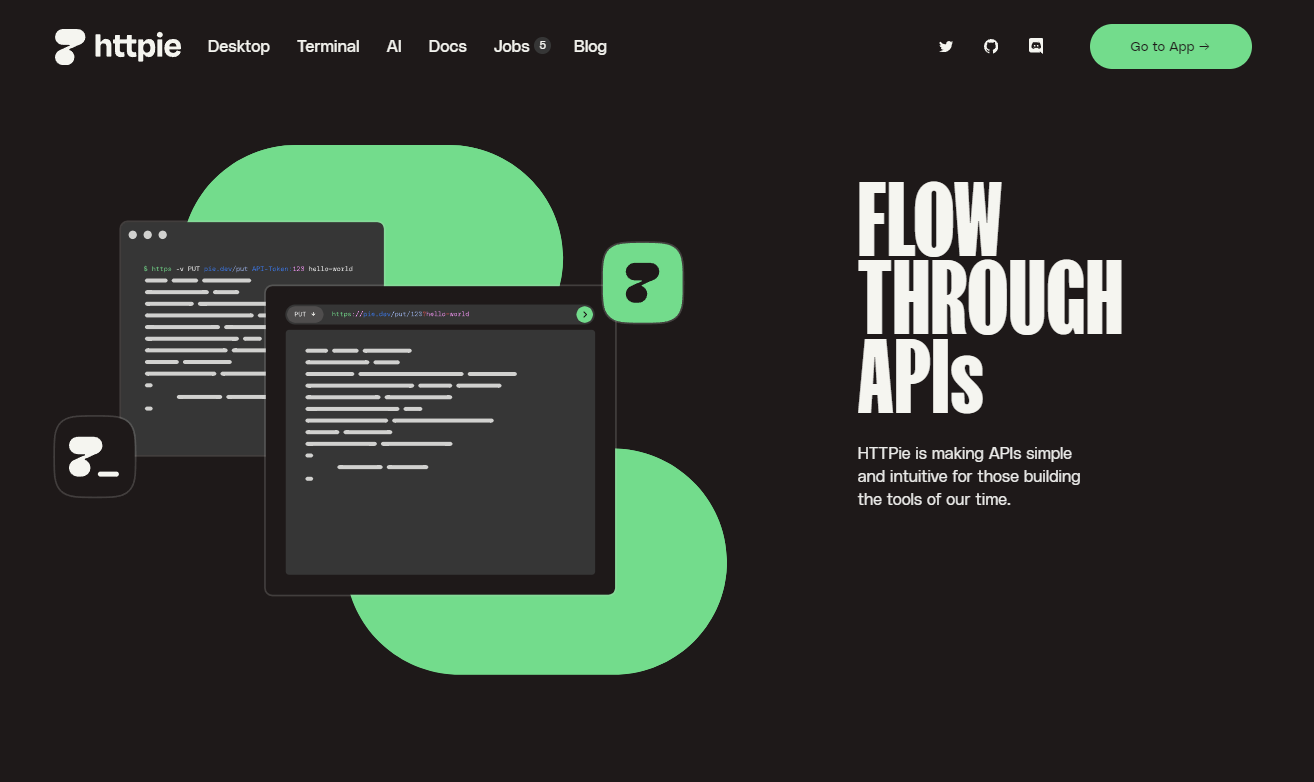Open the Twitter icon link

(x=946, y=46)
